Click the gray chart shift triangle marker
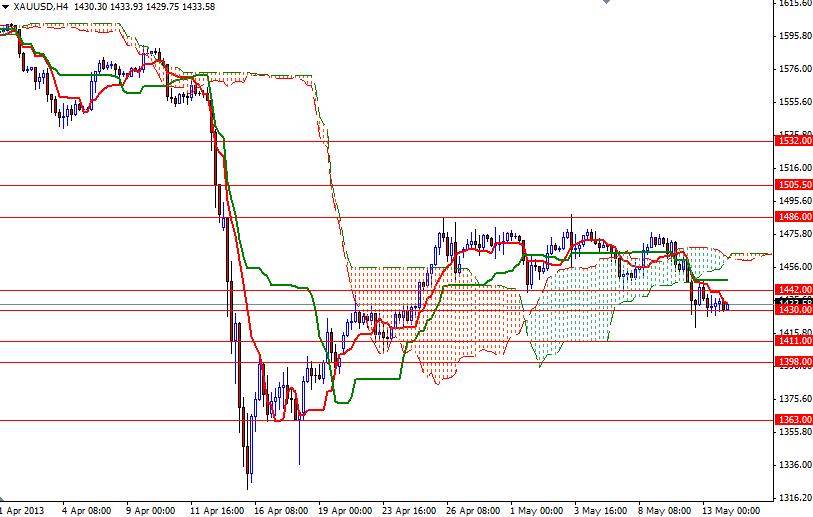The image size is (813, 517). [x=605, y=3]
